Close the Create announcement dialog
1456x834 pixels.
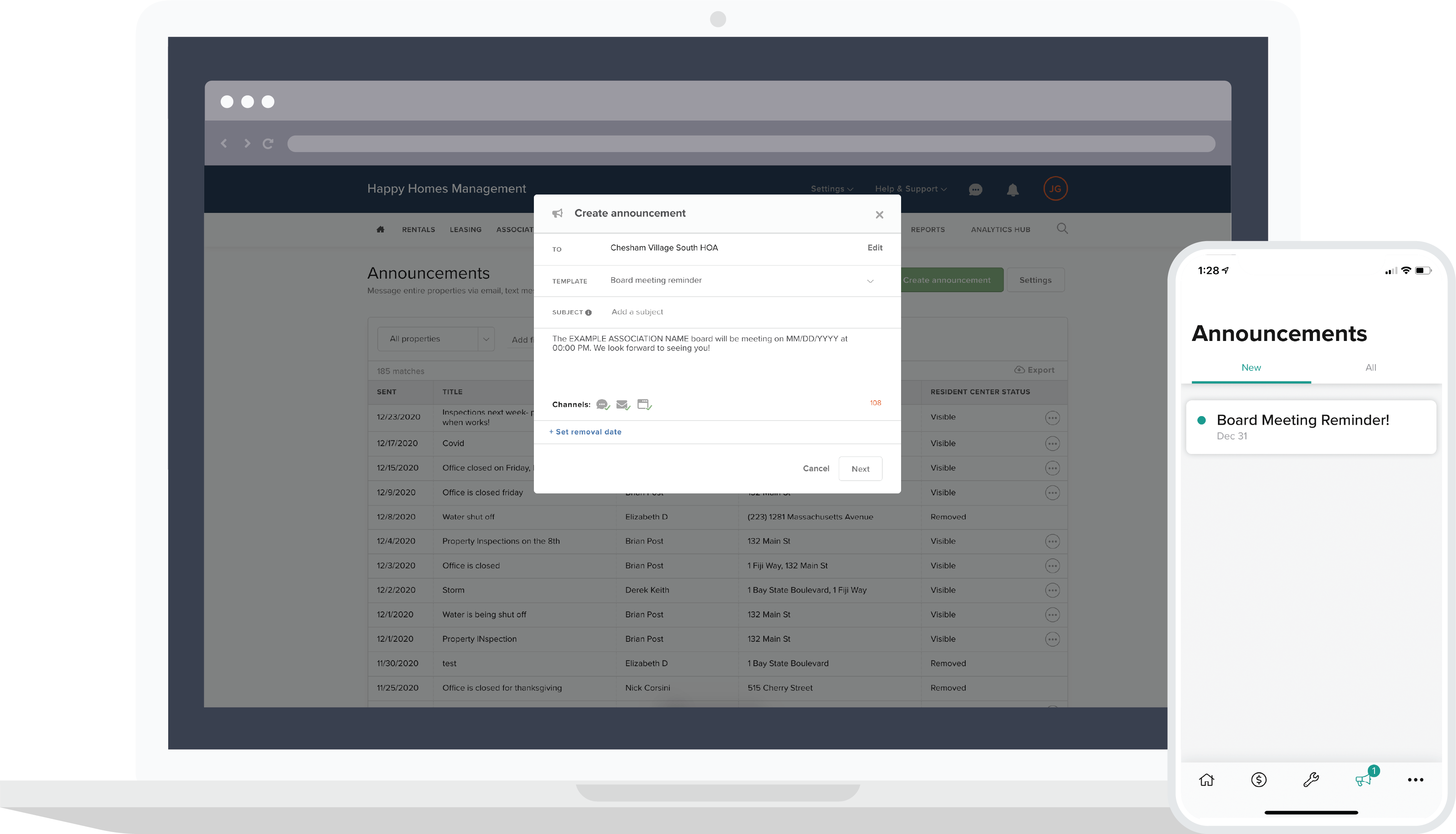(879, 215)
